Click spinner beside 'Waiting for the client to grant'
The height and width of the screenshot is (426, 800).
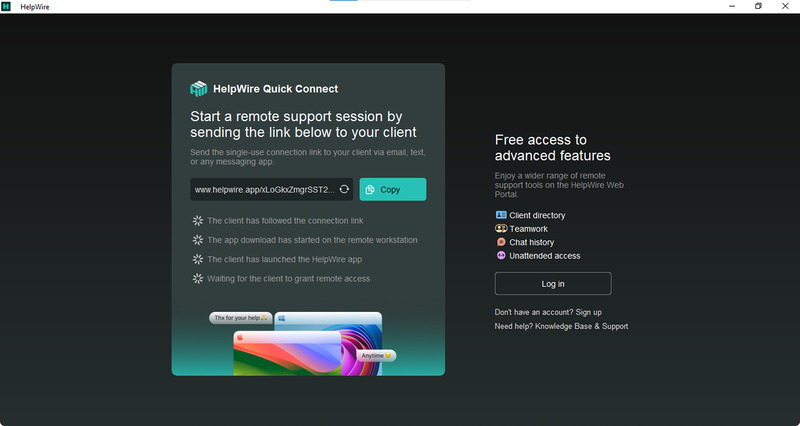198,278
